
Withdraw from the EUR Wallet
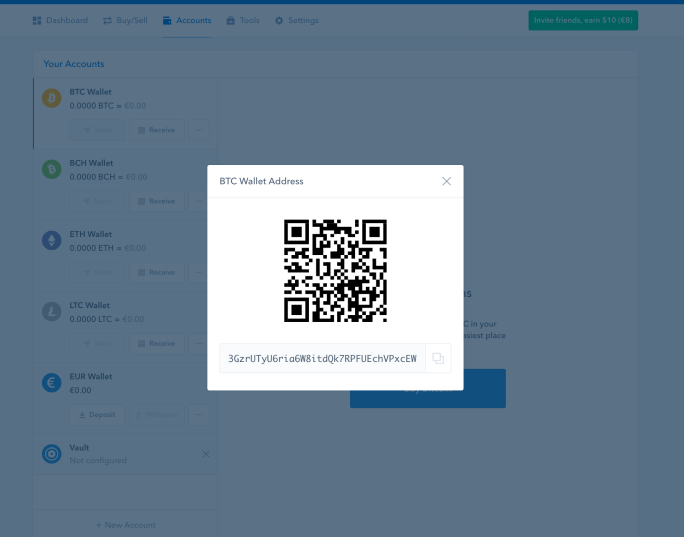(157, 414)
